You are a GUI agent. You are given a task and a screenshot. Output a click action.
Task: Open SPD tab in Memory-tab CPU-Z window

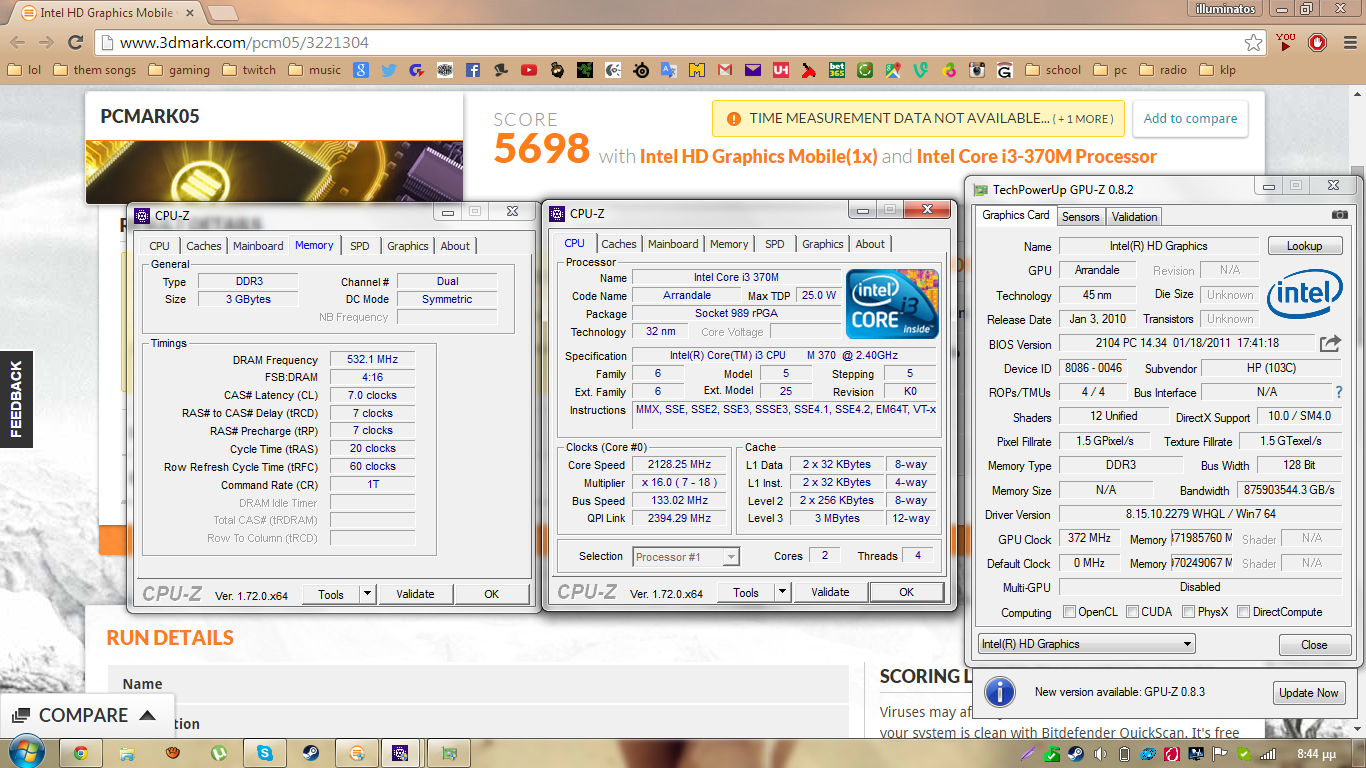[359, 245]
